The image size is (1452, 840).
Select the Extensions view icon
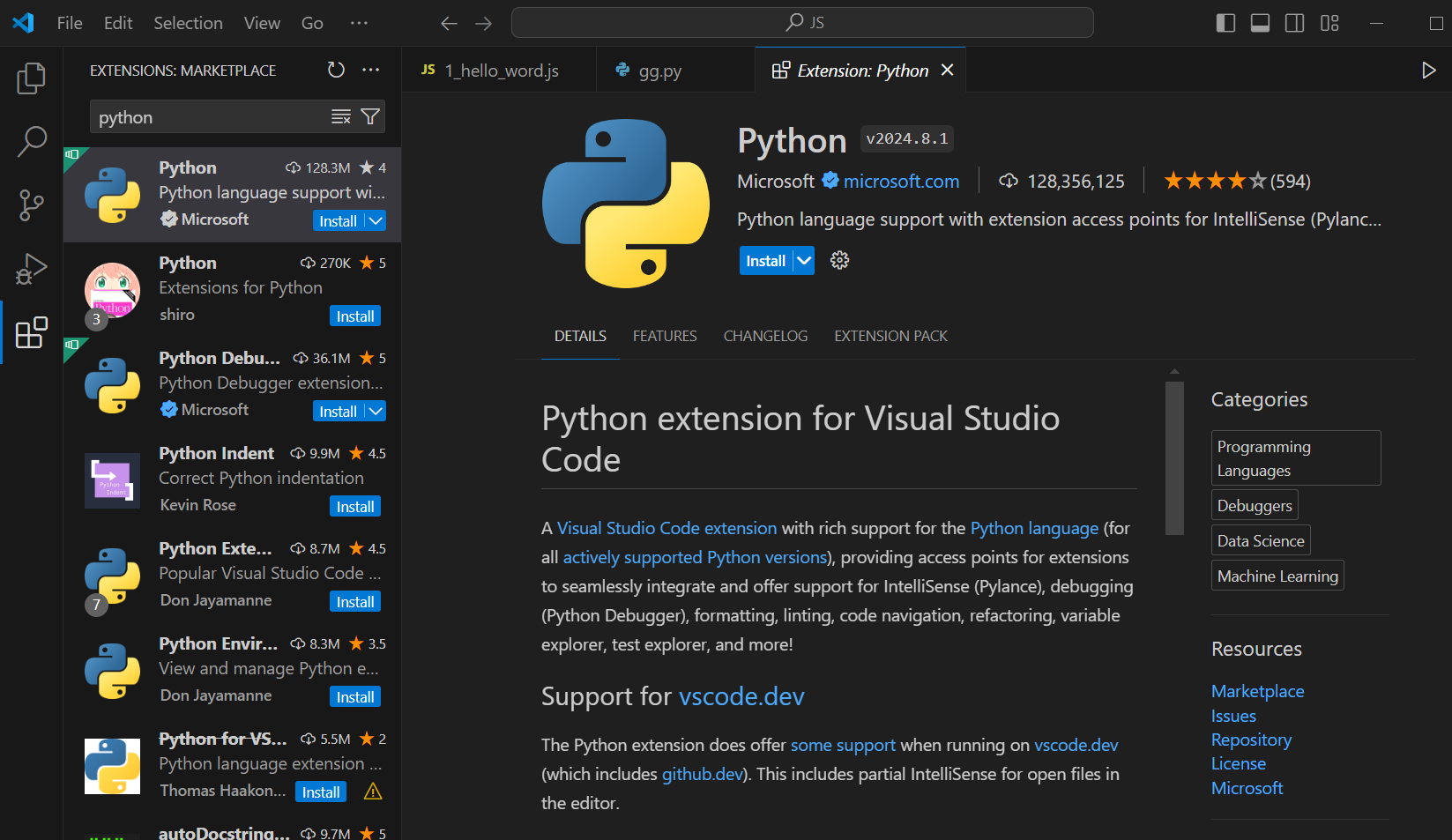pyautogui.click(x=31, y=332)
